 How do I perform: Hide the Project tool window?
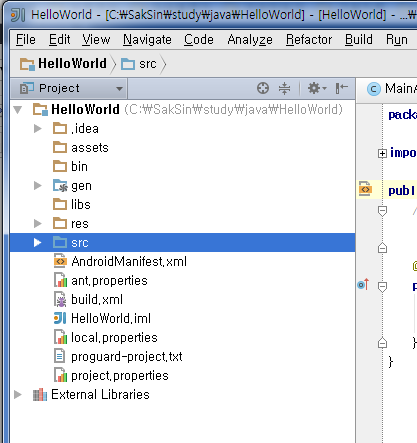pyautogui.click(x=342, y=88)
